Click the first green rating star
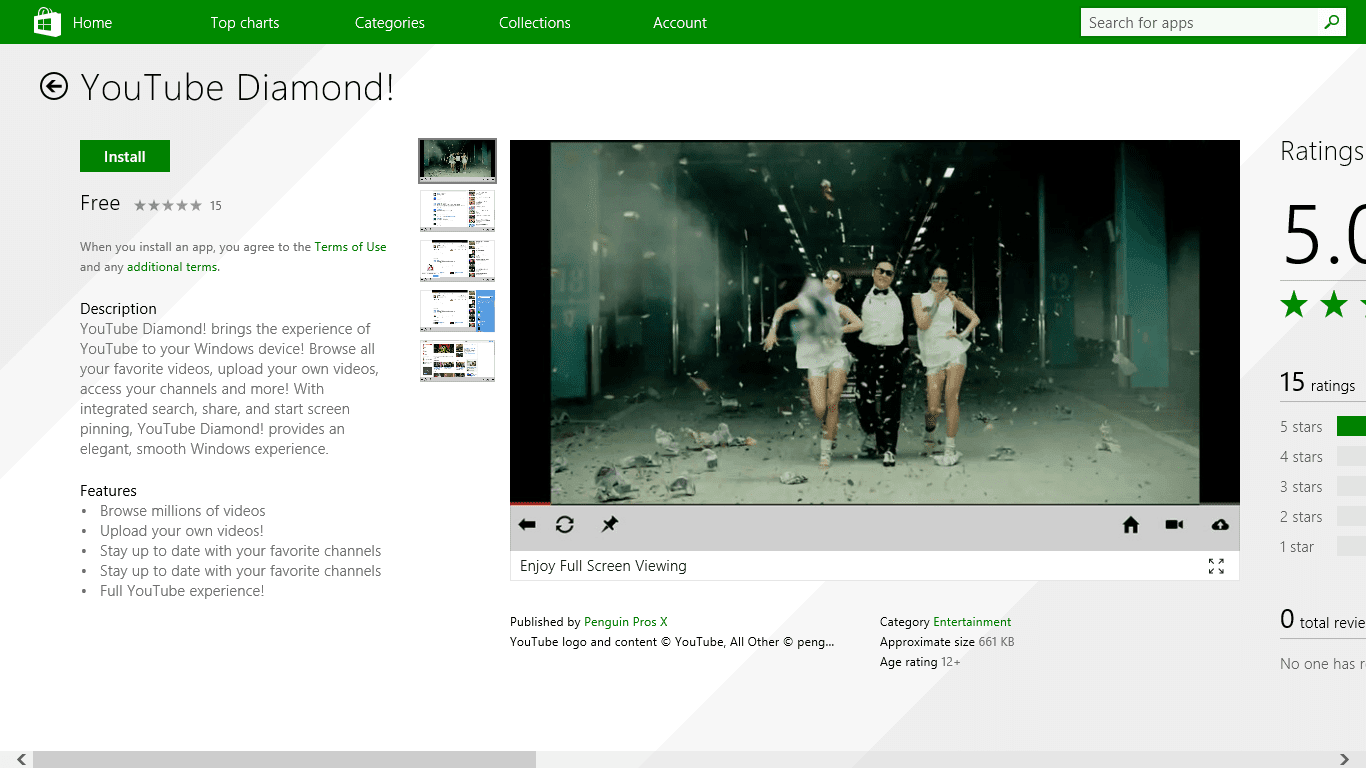This screenshot has height=768, width=1366. [1294, 305]
